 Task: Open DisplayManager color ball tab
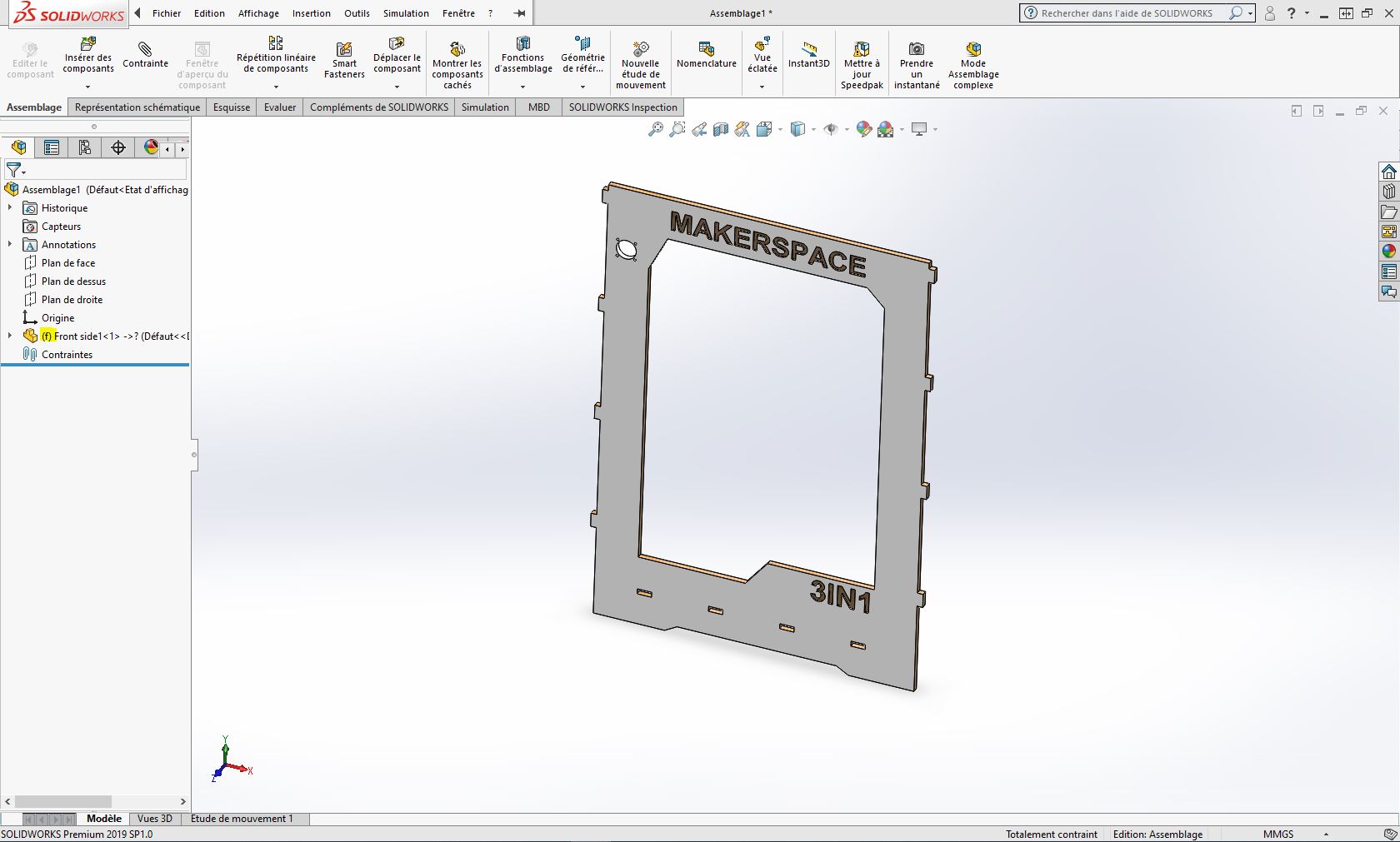point(151,147)
